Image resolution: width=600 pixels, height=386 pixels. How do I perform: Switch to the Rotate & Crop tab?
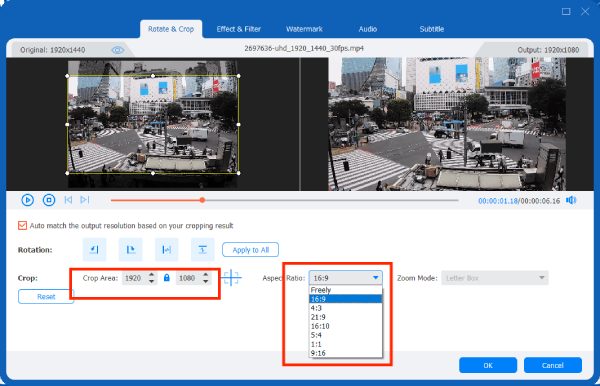pos(171,29)
